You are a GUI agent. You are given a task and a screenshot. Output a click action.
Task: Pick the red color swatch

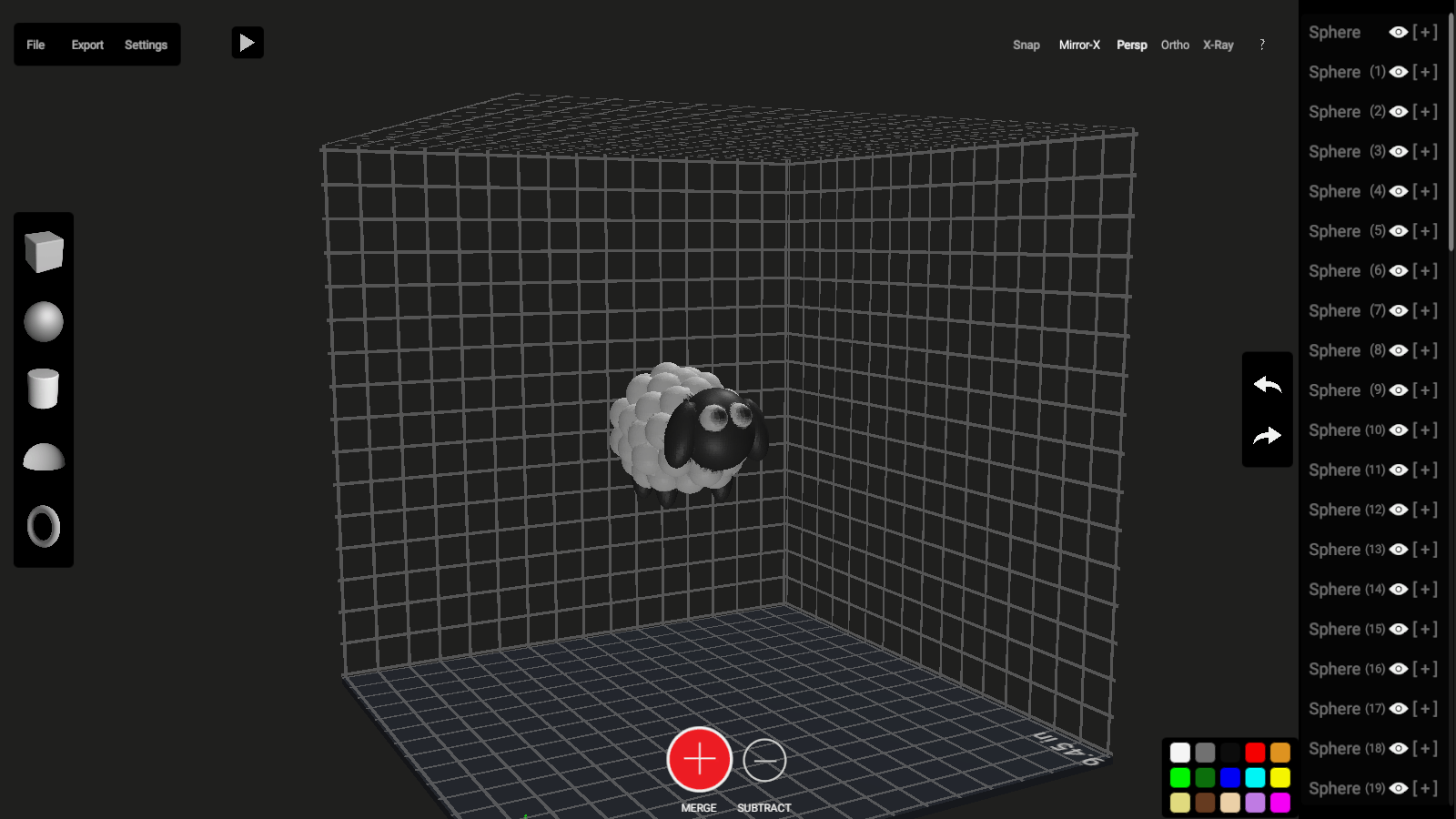click(x=1255, y=753)
